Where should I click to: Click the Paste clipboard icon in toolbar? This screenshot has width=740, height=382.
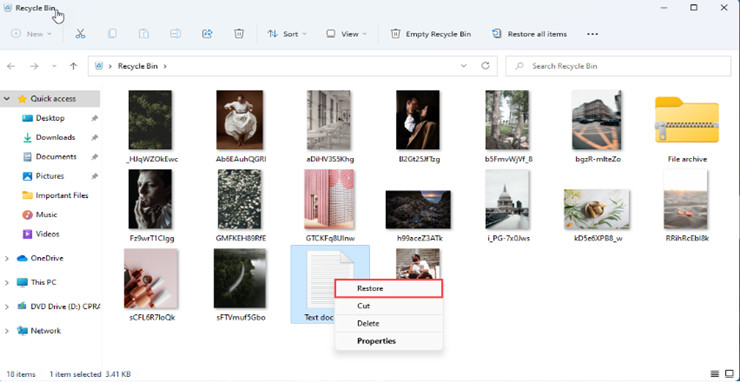143,34
